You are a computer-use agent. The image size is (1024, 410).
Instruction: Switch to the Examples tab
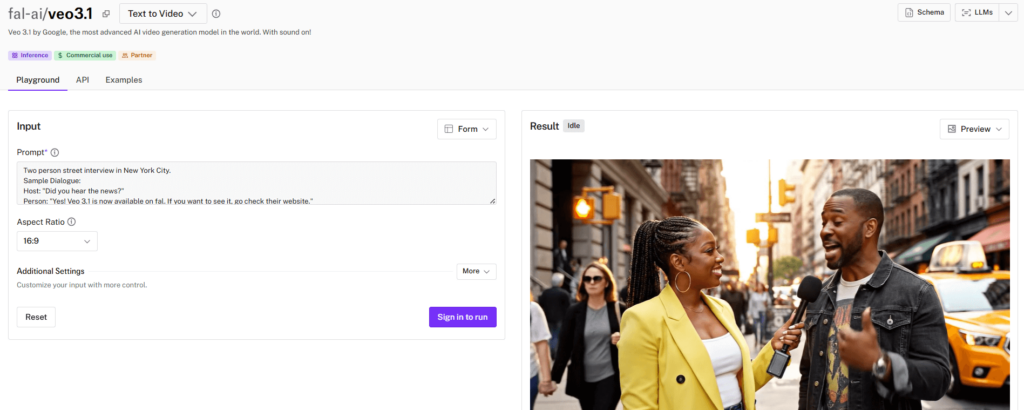point(123,80)
